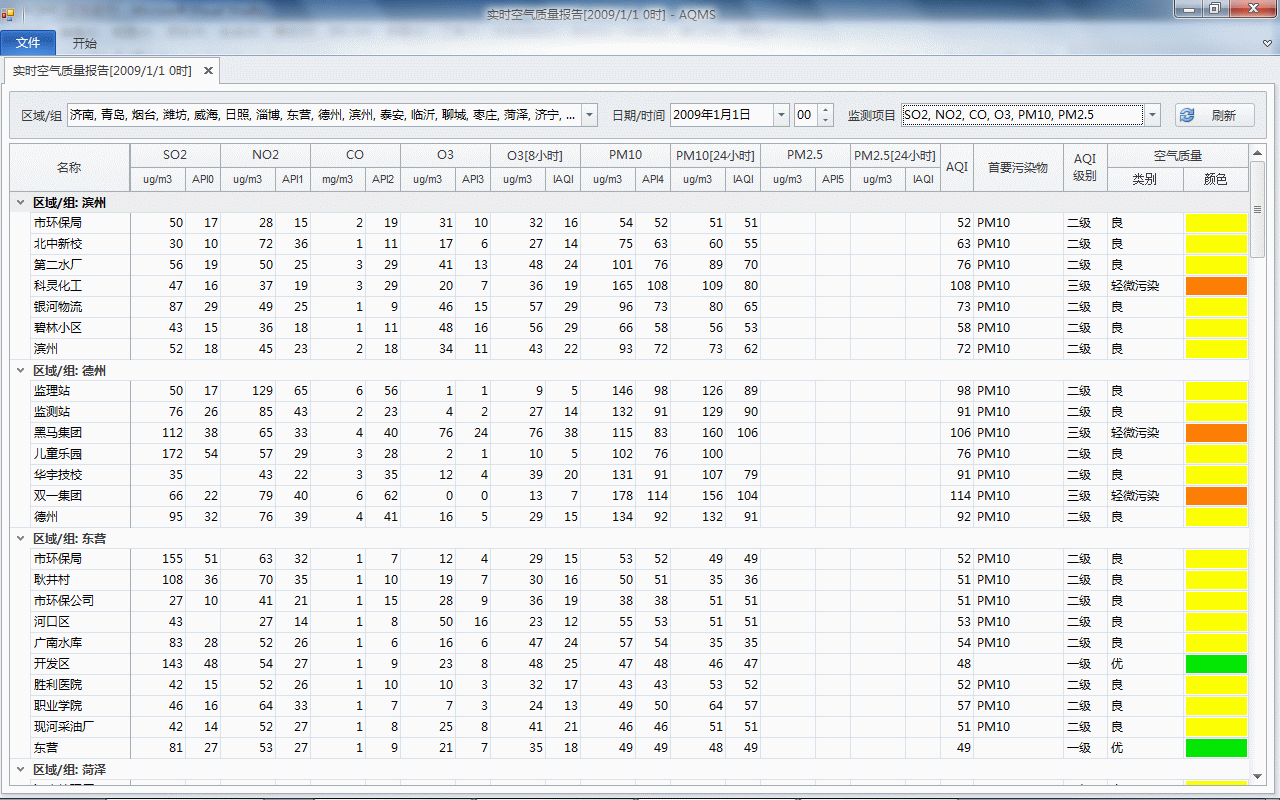This screenshot has width=1280, height=800.
Task: Sort by the 名称 column header
Action: coord(70,167)
